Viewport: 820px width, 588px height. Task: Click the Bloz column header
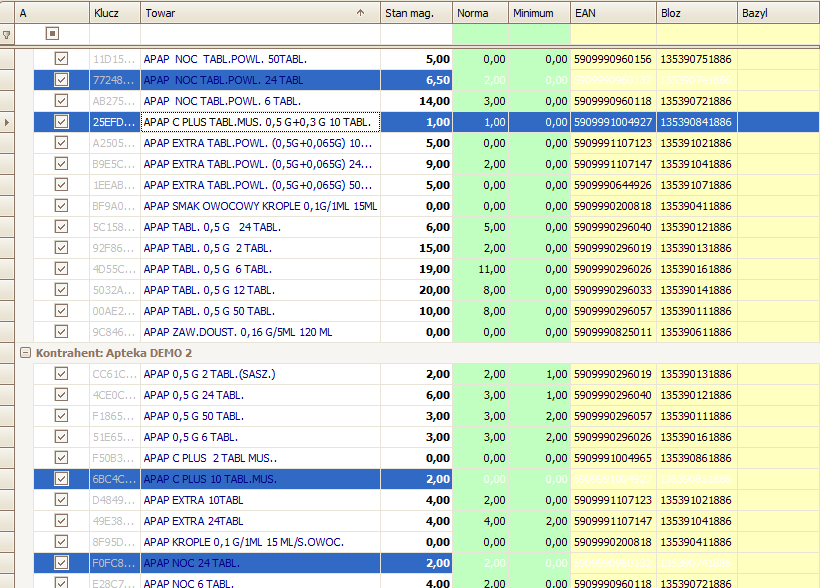pos(671,13)
